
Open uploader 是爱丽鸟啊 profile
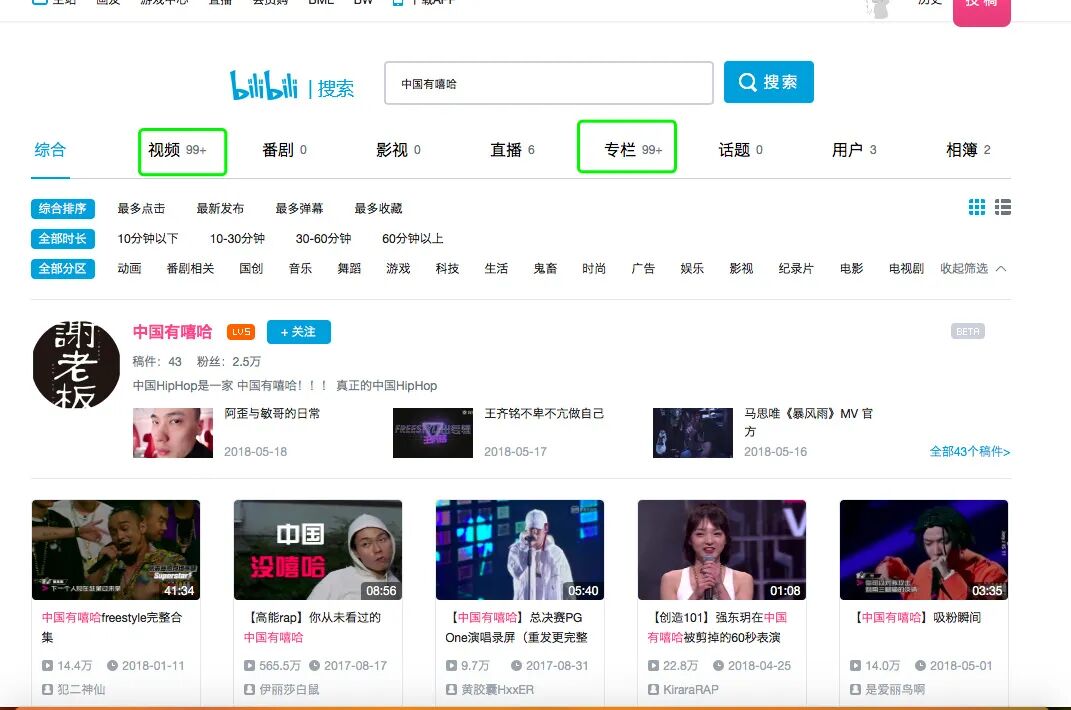895,689
